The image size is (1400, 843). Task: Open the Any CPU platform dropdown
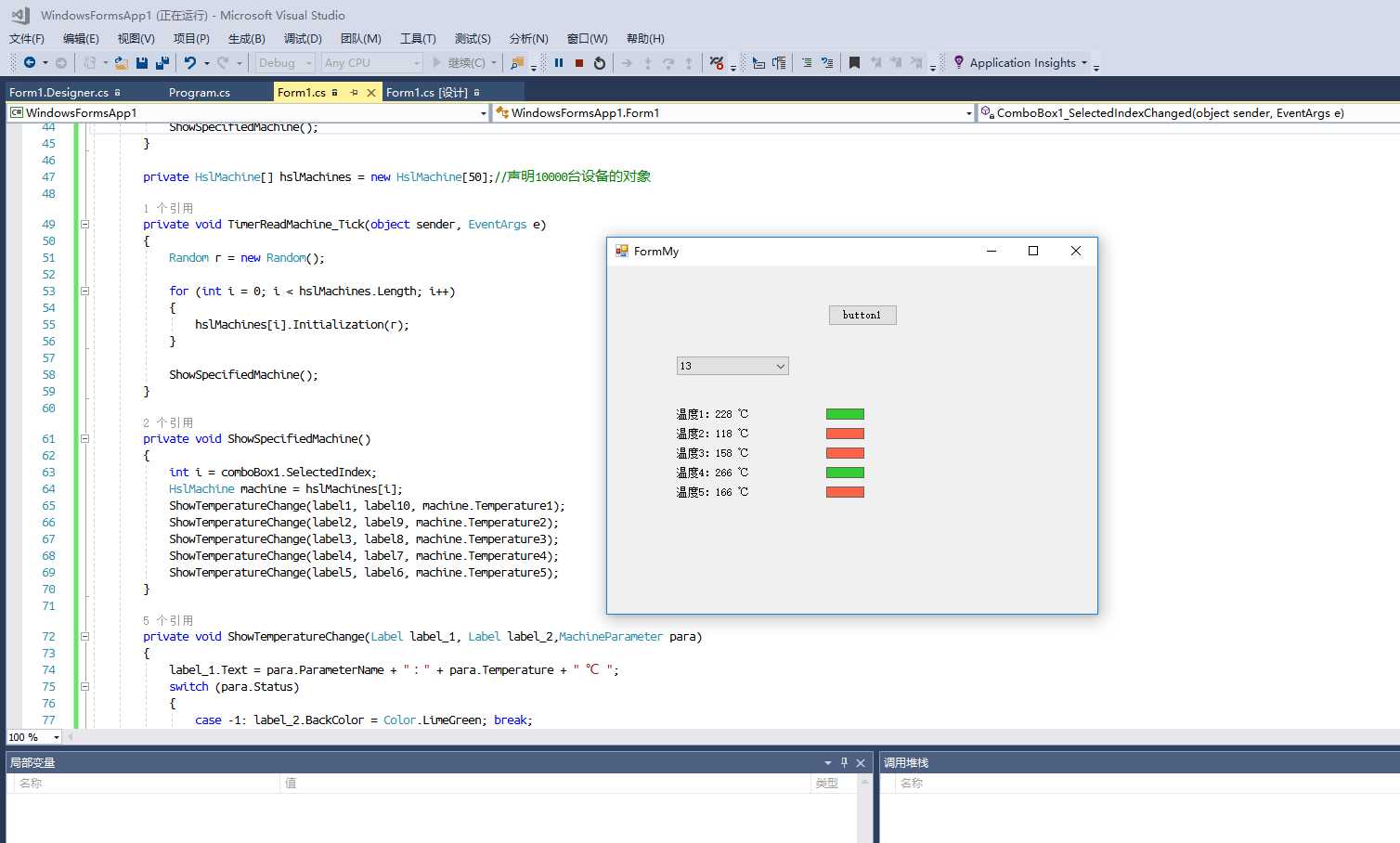coord(372,63)
